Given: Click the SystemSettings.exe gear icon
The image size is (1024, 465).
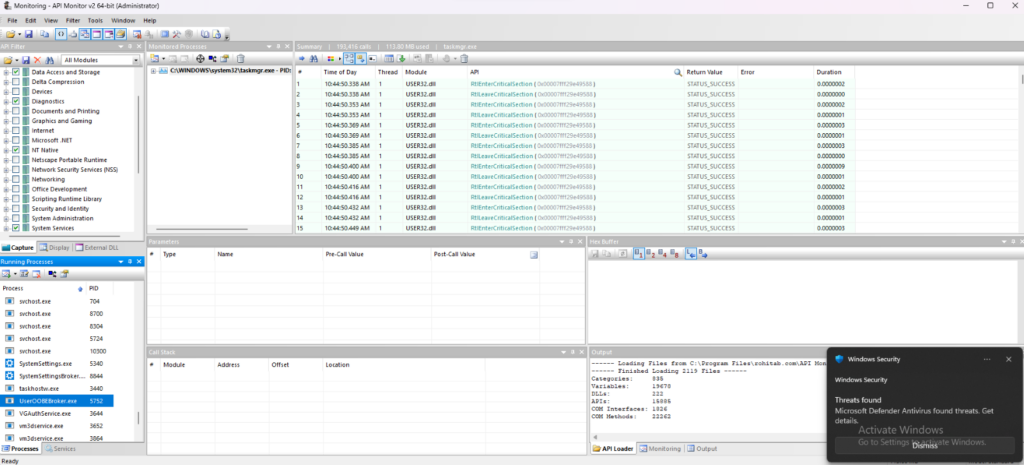Looking at the screenshot, I should [10, 364].
